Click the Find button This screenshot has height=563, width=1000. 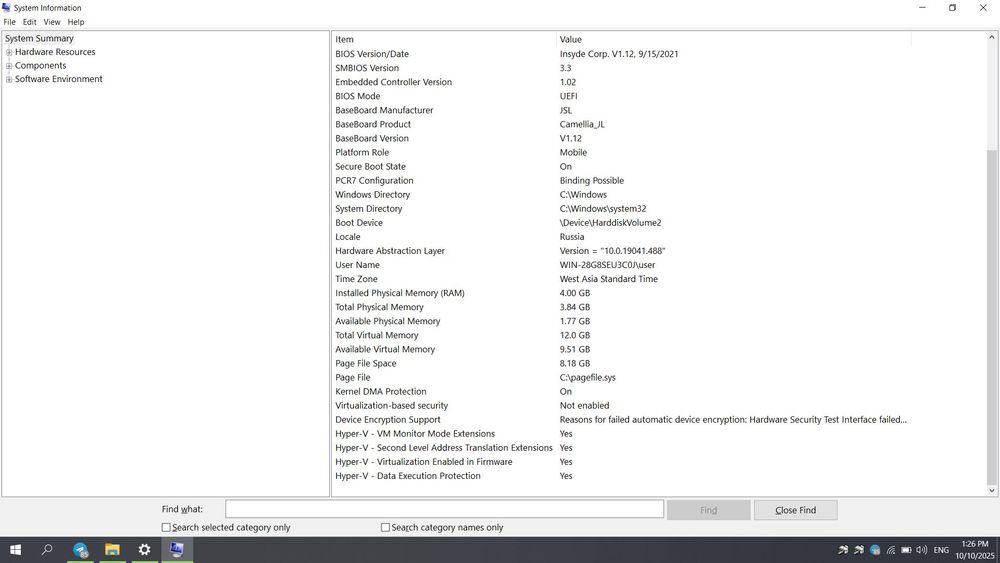(709, 510)
